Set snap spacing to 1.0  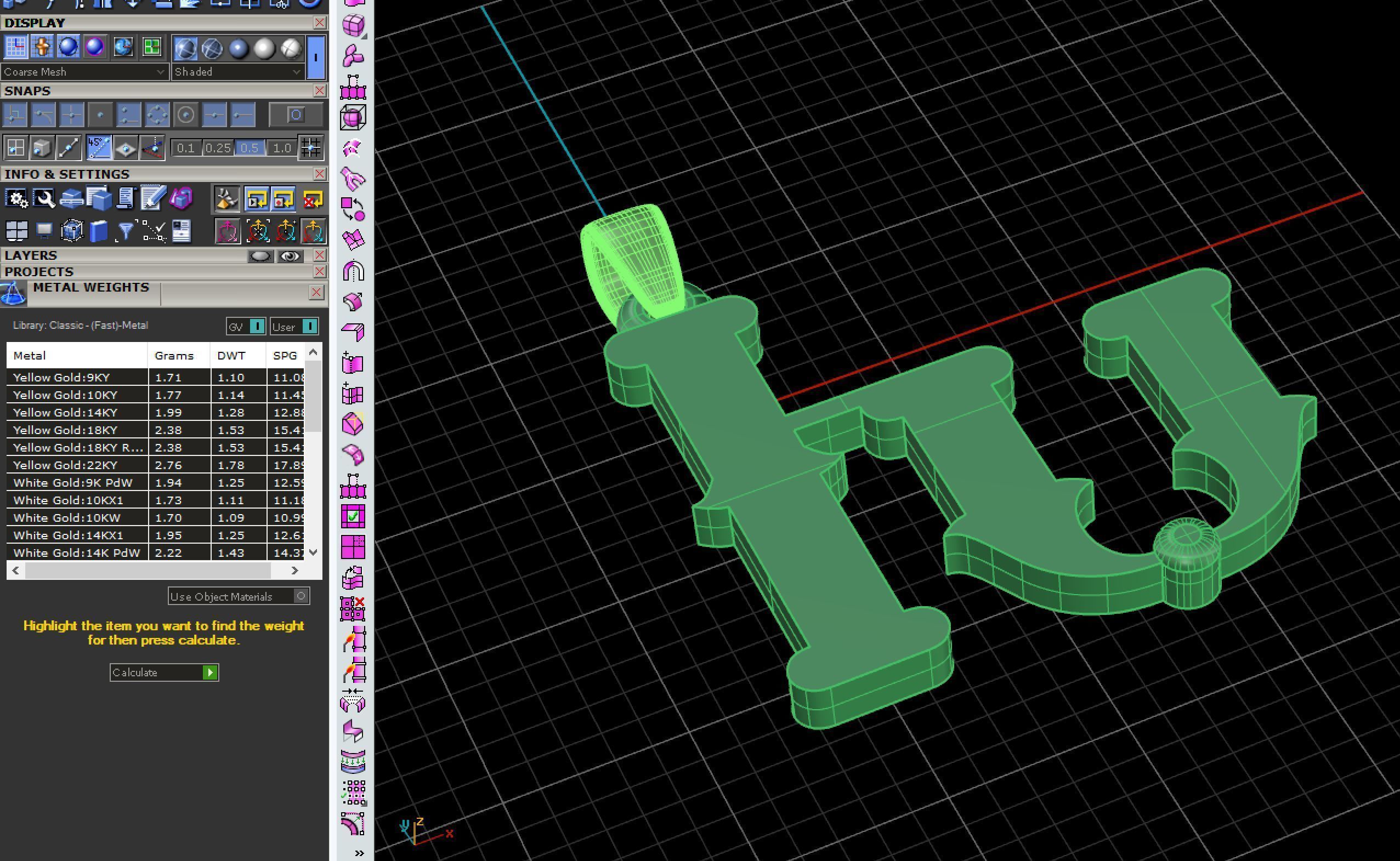pos(281,148)
